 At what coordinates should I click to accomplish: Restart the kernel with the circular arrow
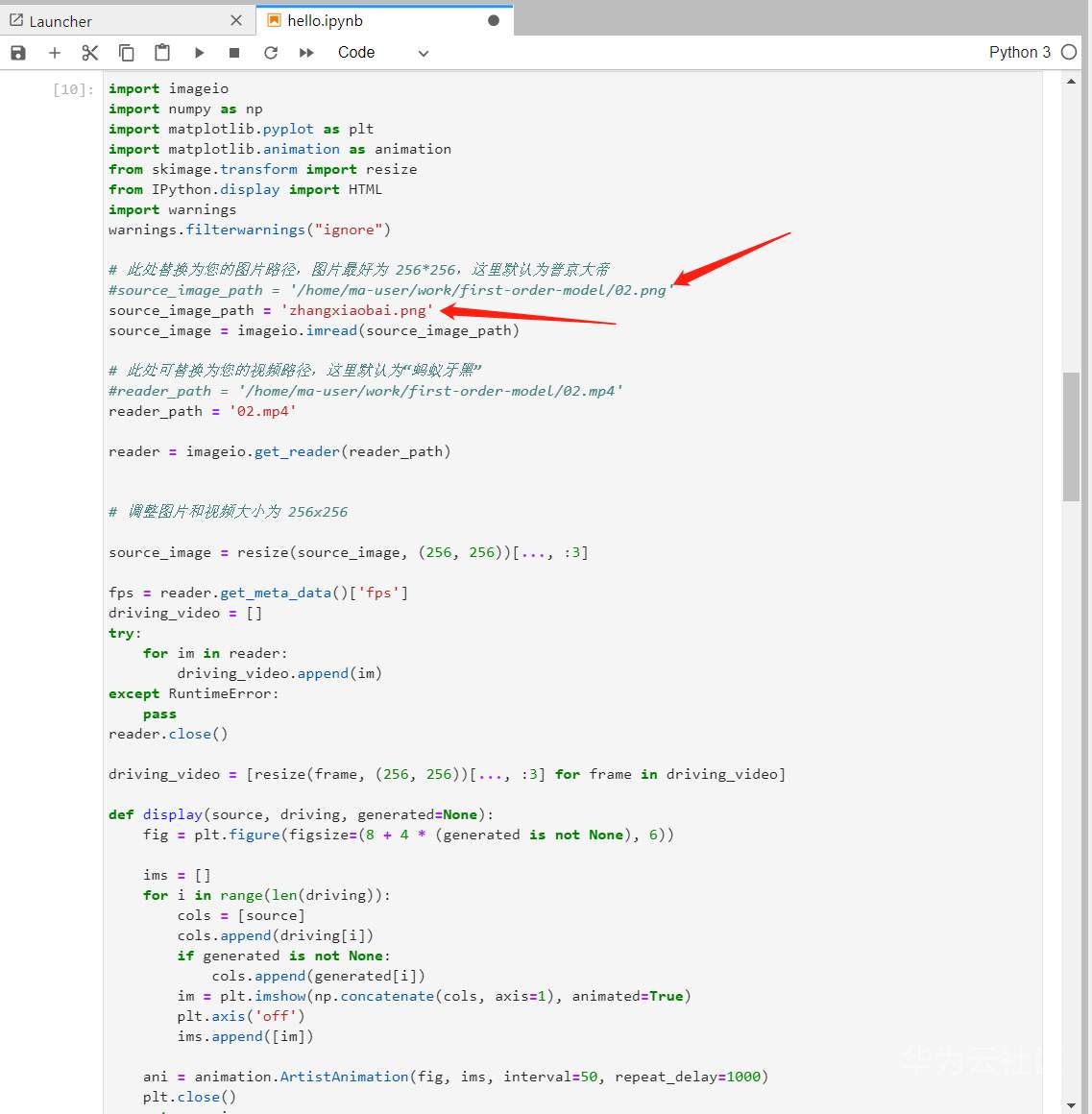(x=271, y=53)
